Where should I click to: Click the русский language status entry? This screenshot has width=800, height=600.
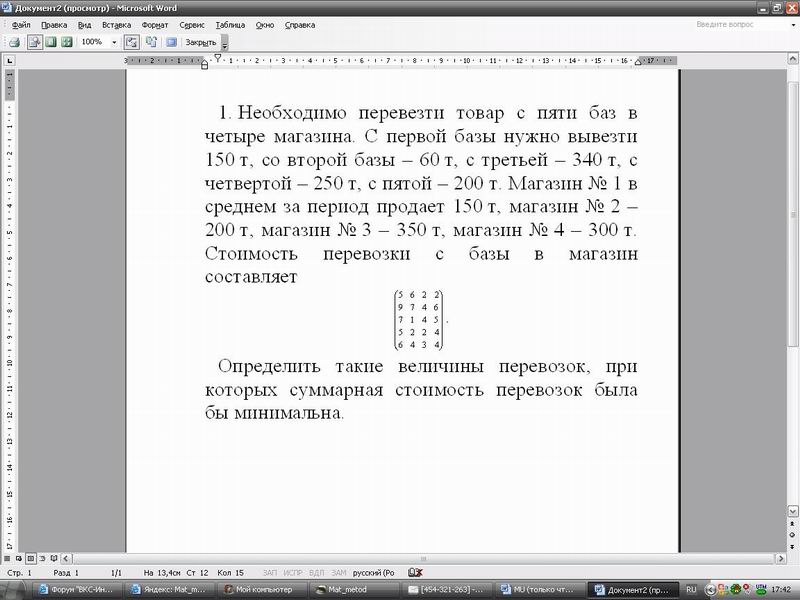[374, 573]
